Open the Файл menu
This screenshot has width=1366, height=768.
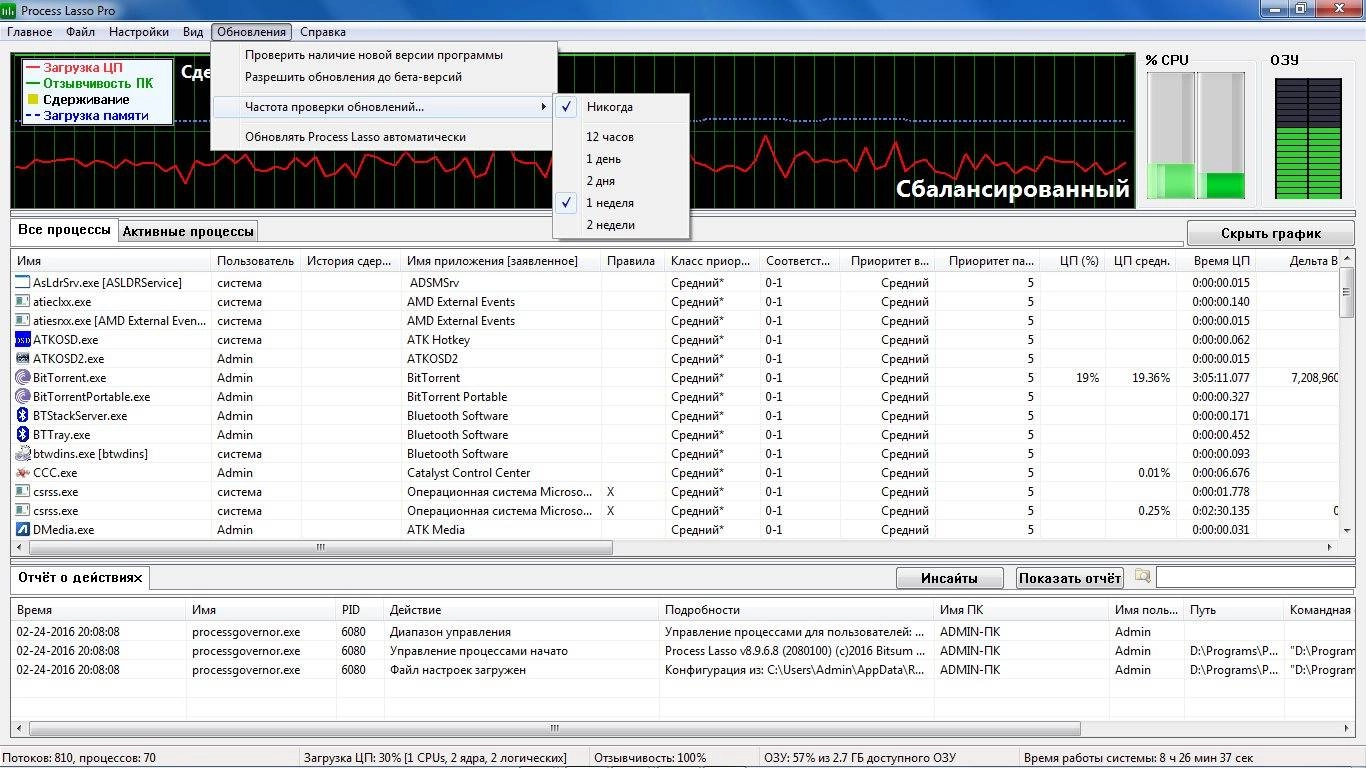81,32
